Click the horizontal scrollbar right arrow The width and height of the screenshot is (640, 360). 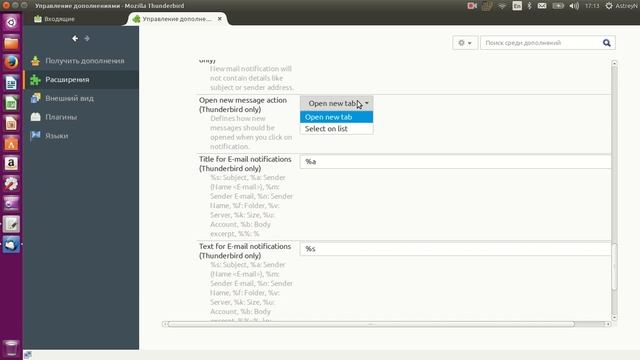608,324
